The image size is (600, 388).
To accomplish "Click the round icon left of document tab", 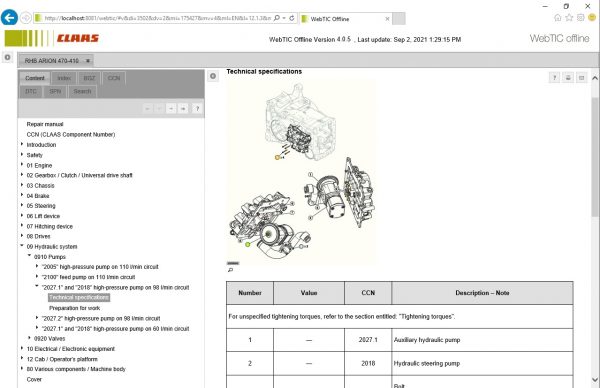I will pos(7,57).
